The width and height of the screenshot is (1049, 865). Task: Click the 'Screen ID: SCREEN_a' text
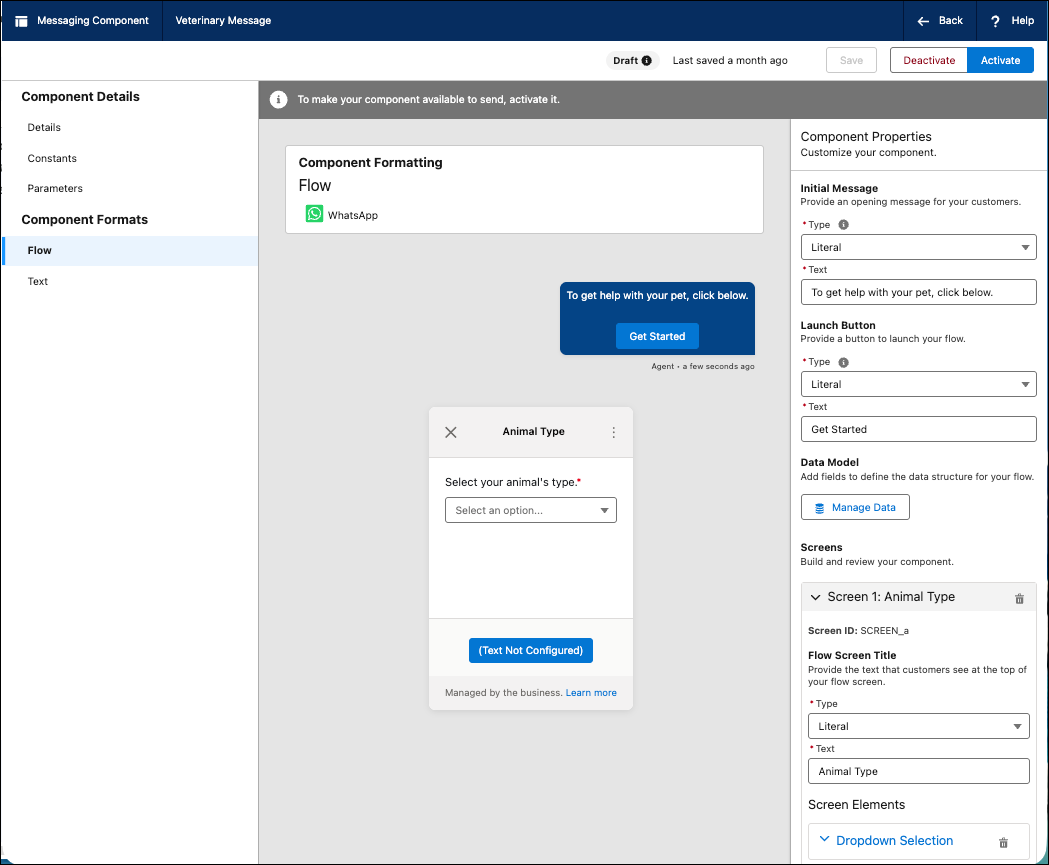click(x=858, y=631)
